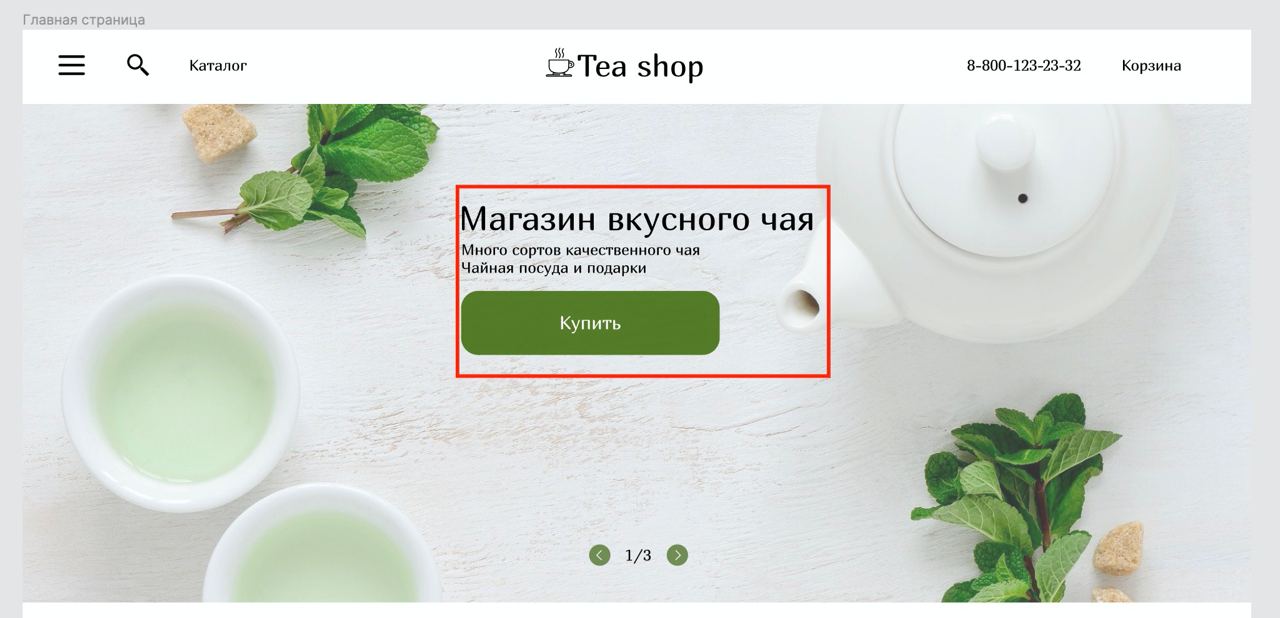Click the steaming tea cup logo icon
Image resolution: width=1280 pixels, height=618 pixels.
pos(559,62)
